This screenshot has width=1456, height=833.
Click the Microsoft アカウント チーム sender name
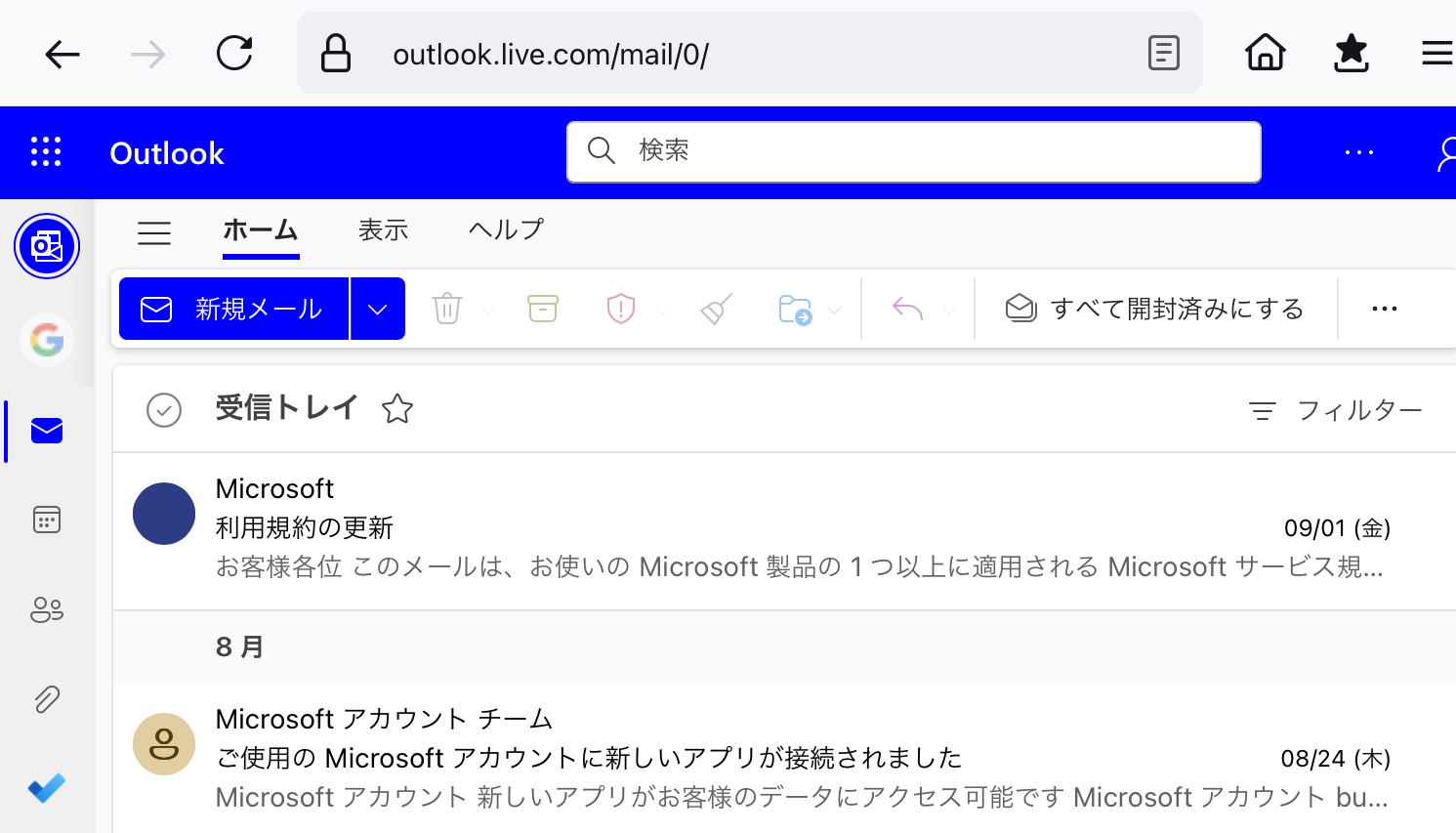(385, 720)
